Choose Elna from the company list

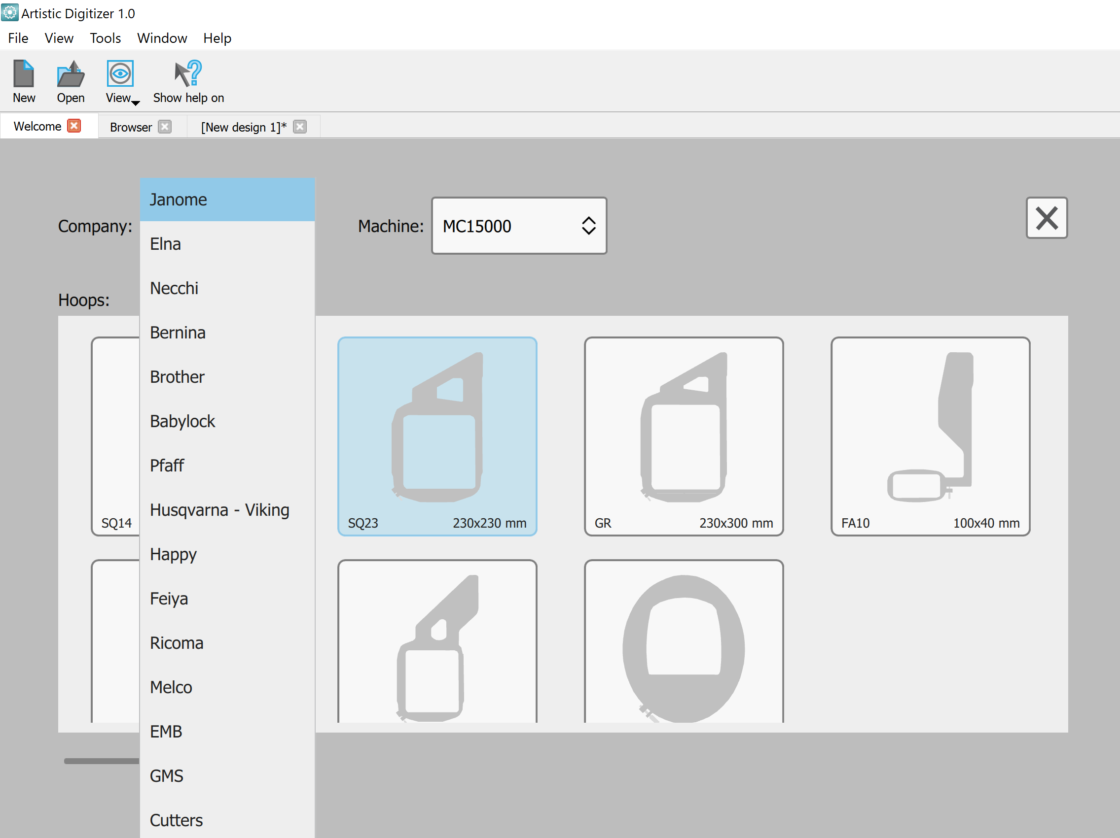coord(227,244)
